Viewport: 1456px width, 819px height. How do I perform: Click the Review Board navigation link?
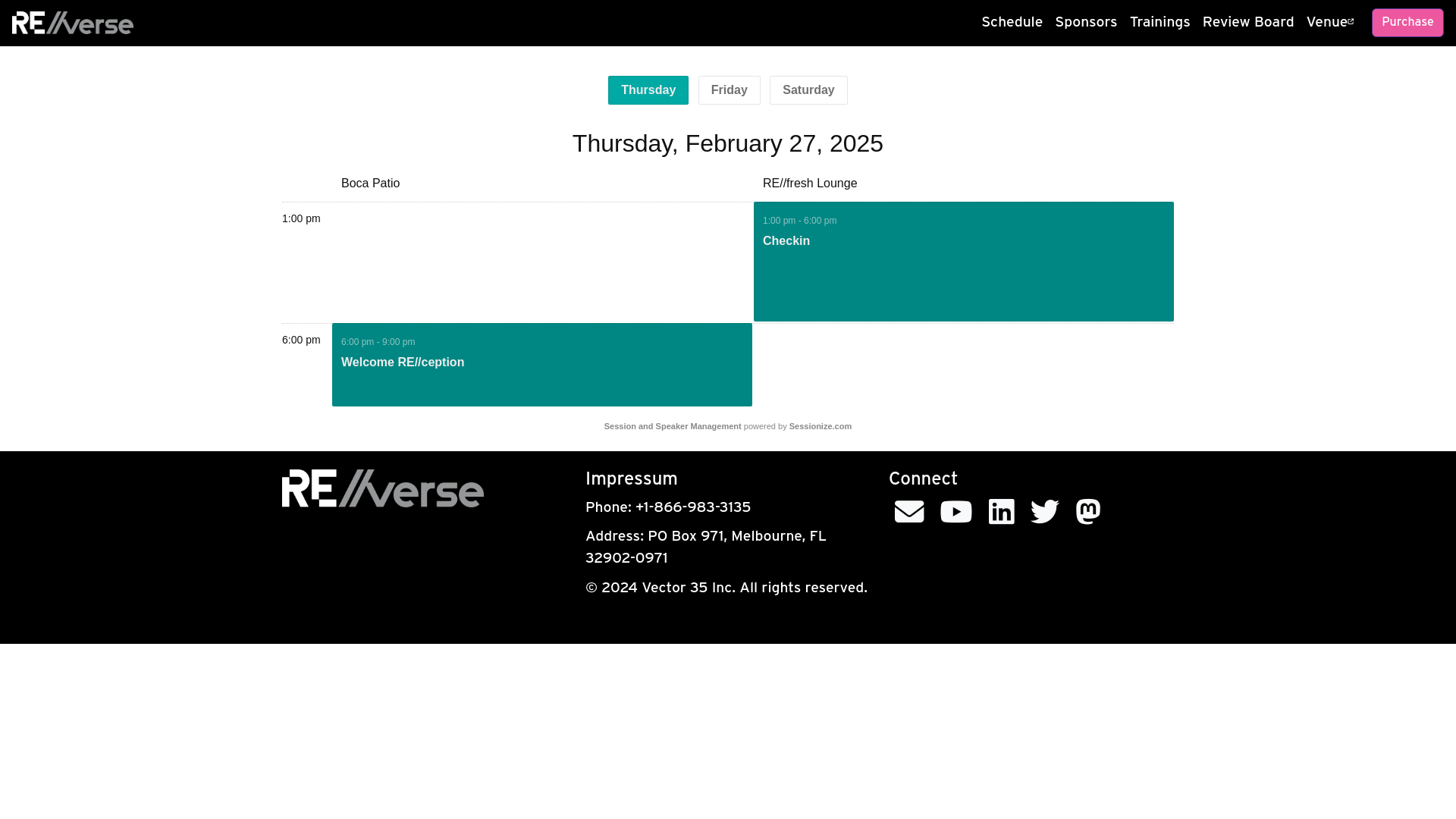pos(1248,22)
